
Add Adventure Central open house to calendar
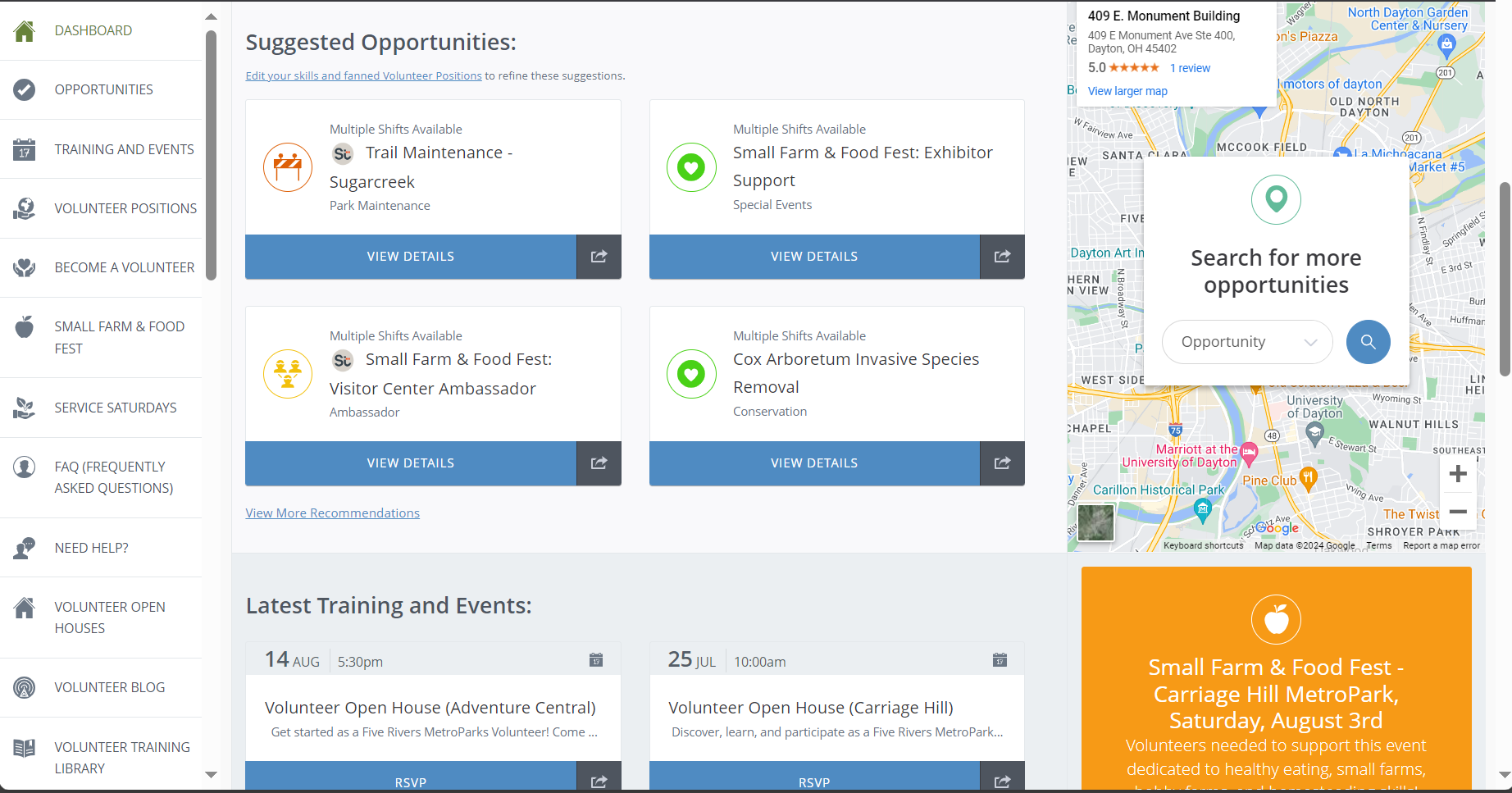pyautogui.click(x=596, y=660)
